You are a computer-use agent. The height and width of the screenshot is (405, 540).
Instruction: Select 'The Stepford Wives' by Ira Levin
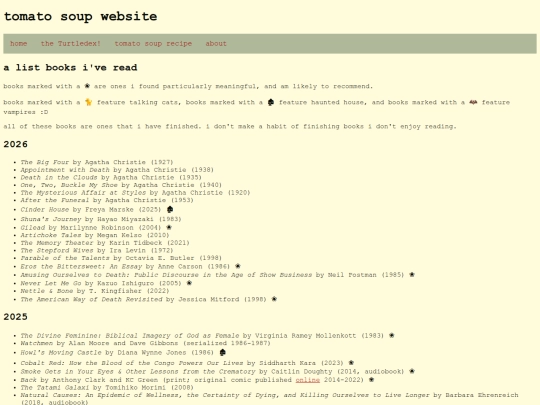97,250
